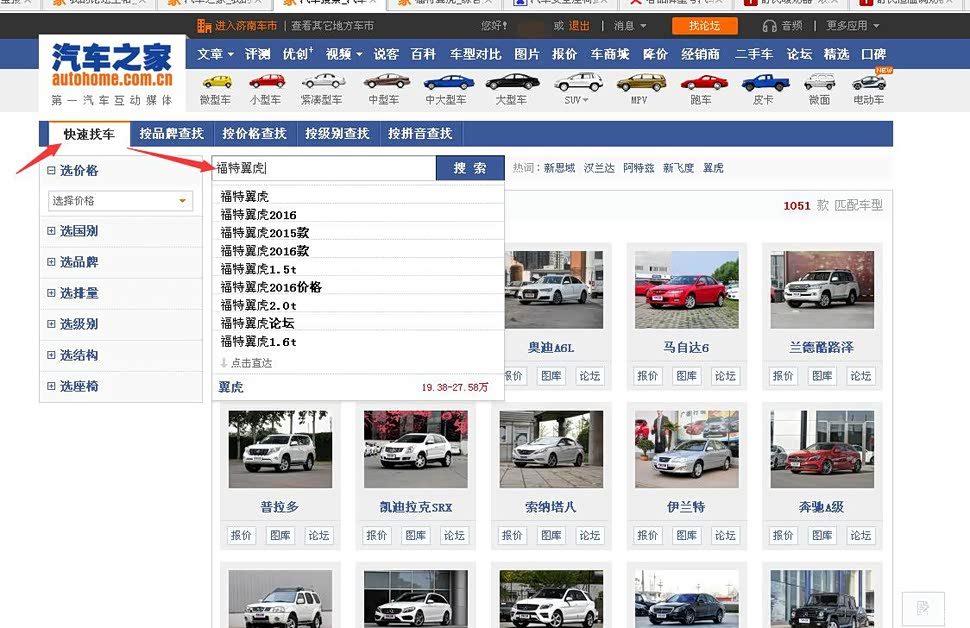This screenshot has width=970, height=628.
Task: Click the 查看其它地方车市 link
Action: point(333,26)
